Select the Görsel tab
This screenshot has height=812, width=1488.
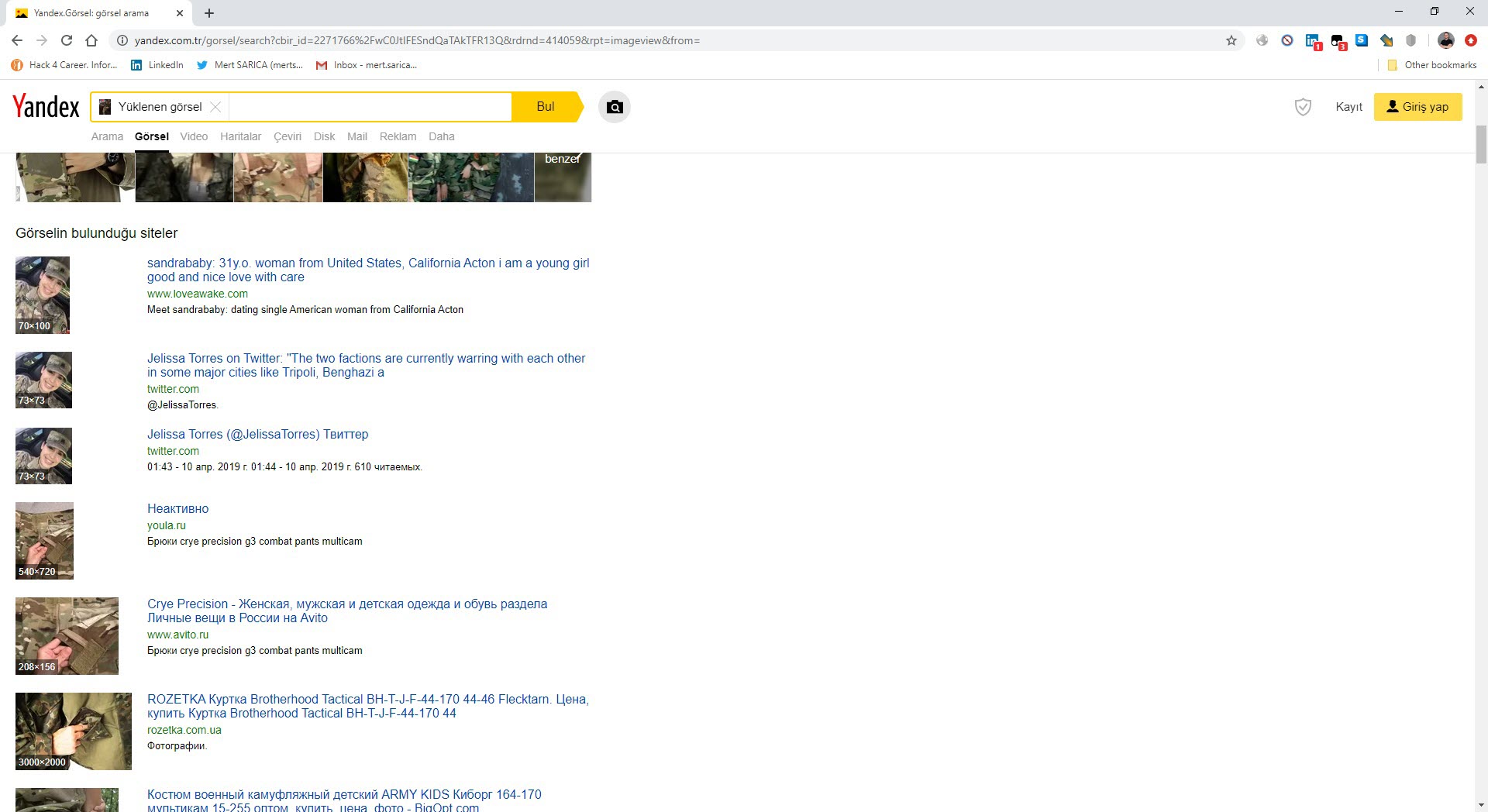(152, 136)
